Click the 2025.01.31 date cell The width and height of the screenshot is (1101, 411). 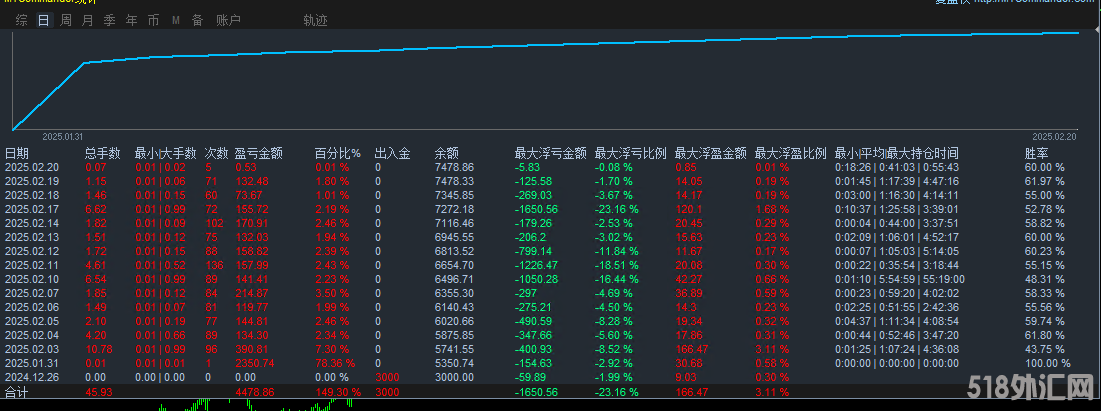[x=32, y=363]
